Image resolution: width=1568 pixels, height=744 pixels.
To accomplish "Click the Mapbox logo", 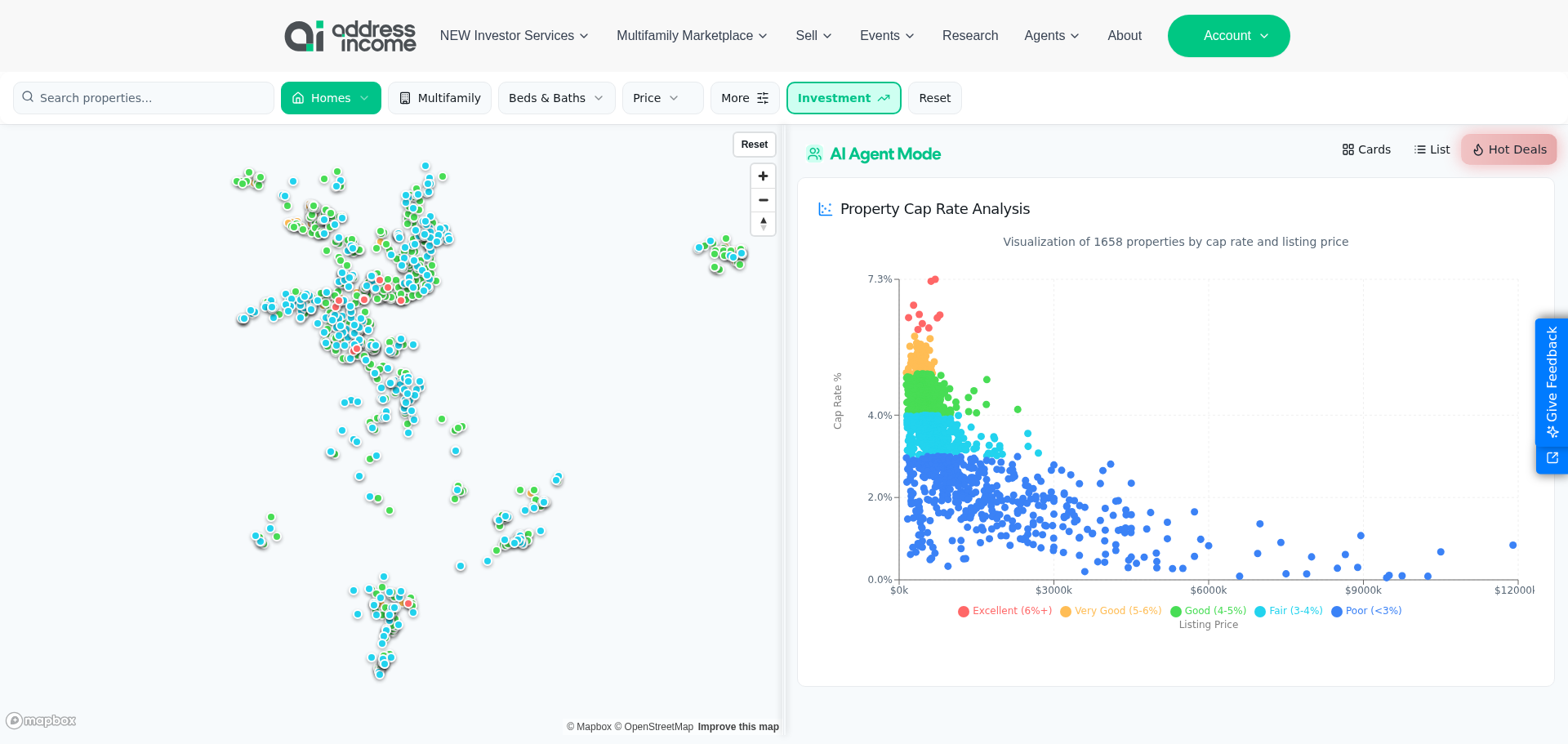I will point(42,720).
